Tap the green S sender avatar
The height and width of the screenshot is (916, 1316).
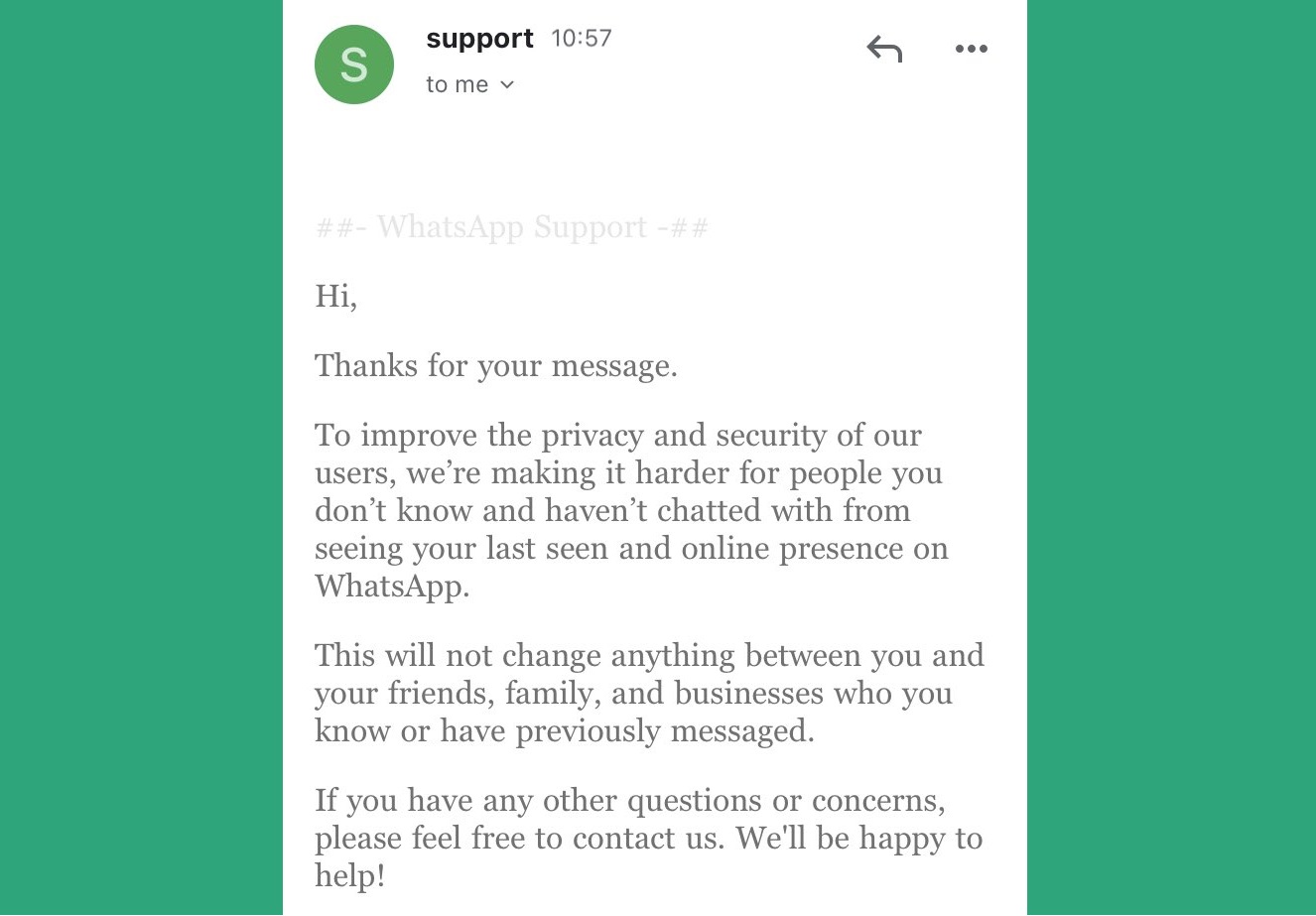354,65
